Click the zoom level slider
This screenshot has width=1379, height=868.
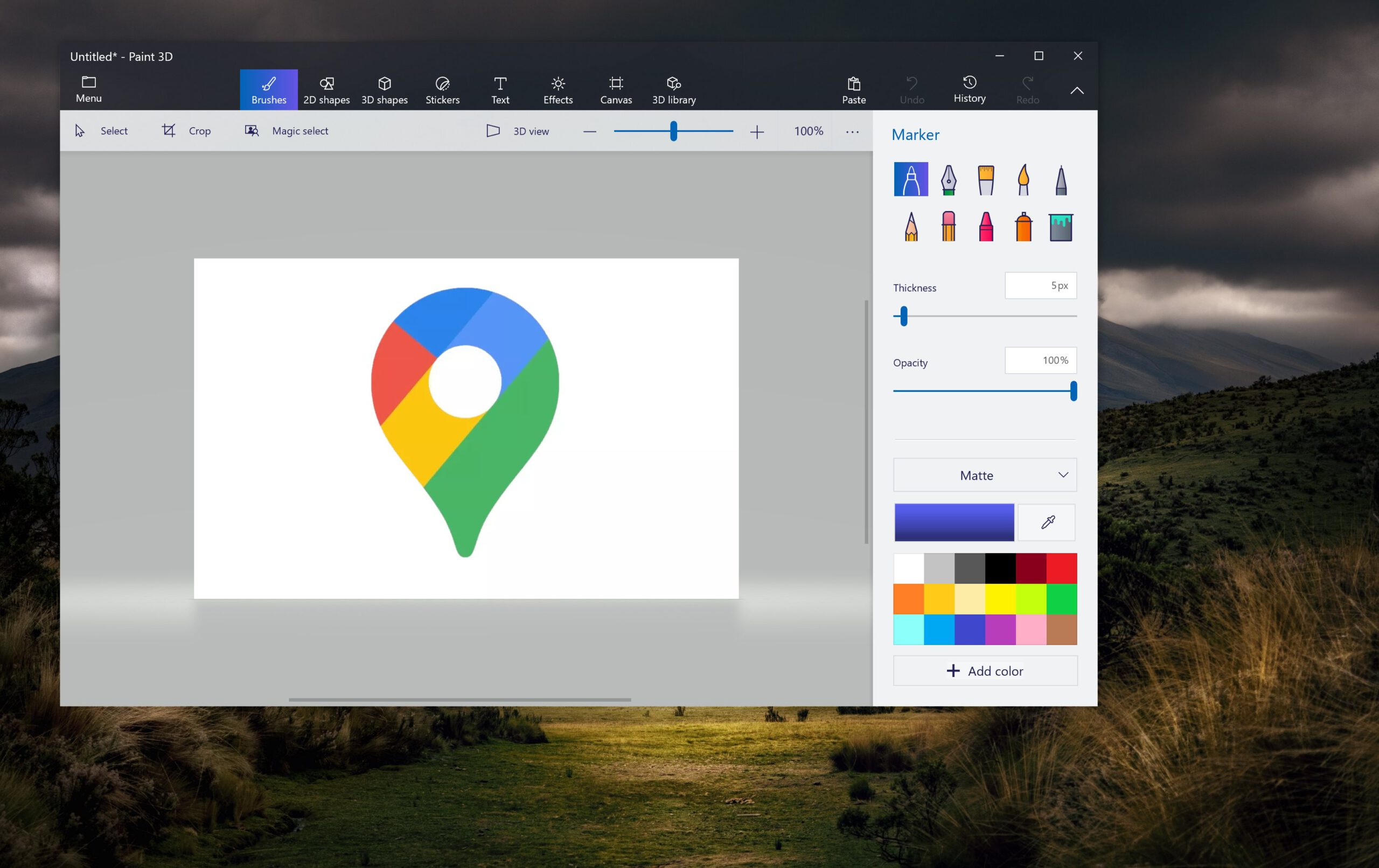(x=673, y=131)
